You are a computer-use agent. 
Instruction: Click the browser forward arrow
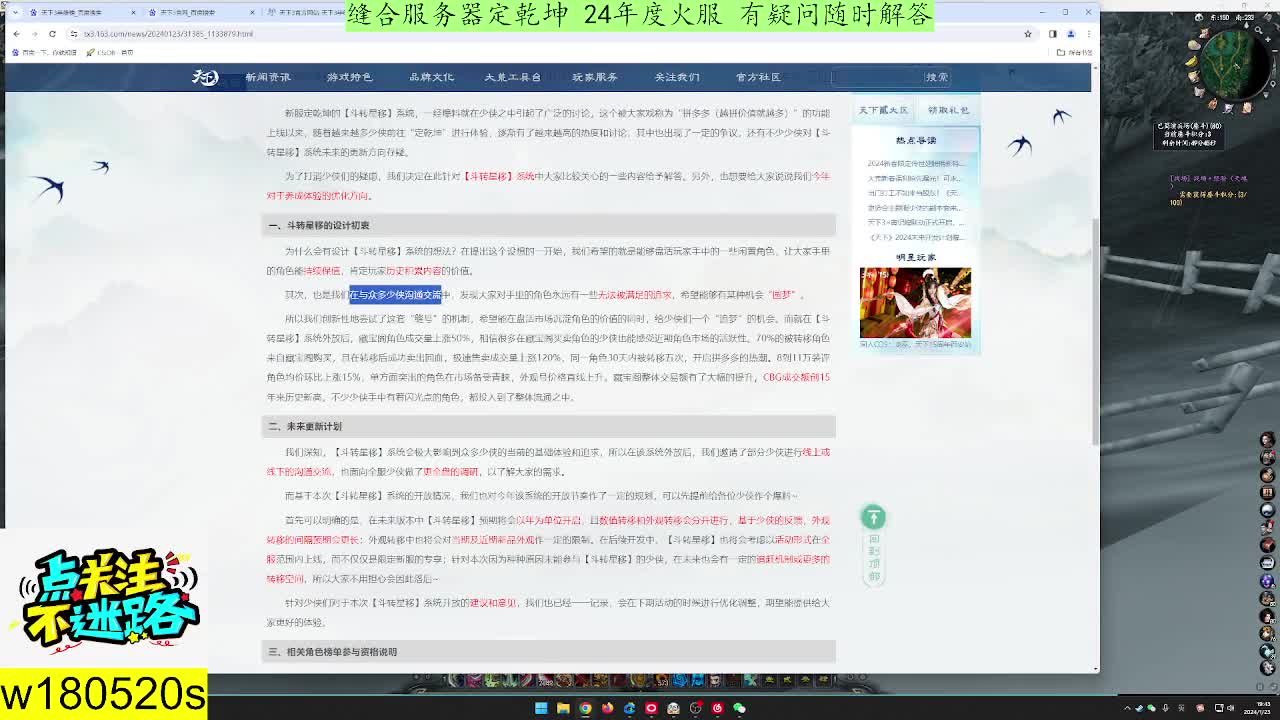(34, 33)
